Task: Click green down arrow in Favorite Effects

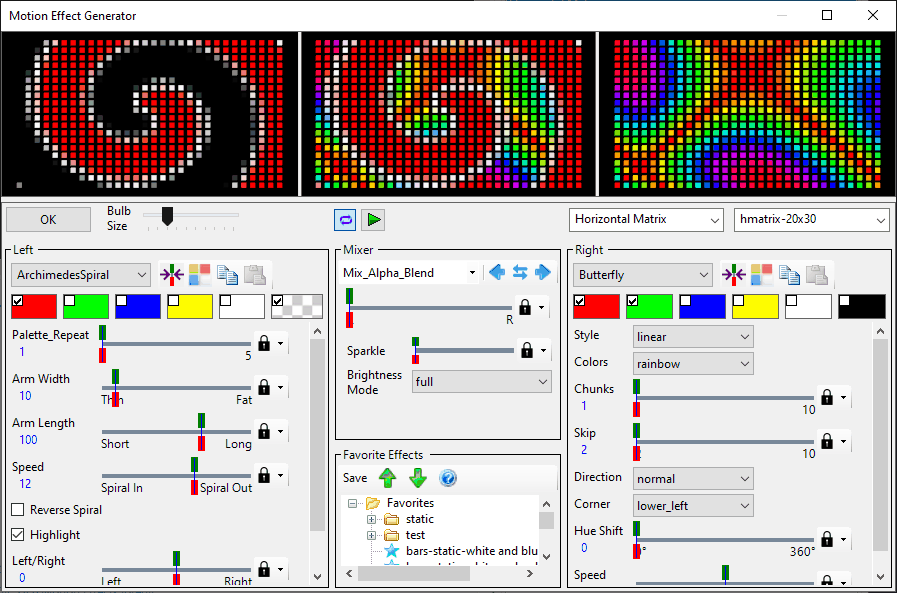Action: 418,478
